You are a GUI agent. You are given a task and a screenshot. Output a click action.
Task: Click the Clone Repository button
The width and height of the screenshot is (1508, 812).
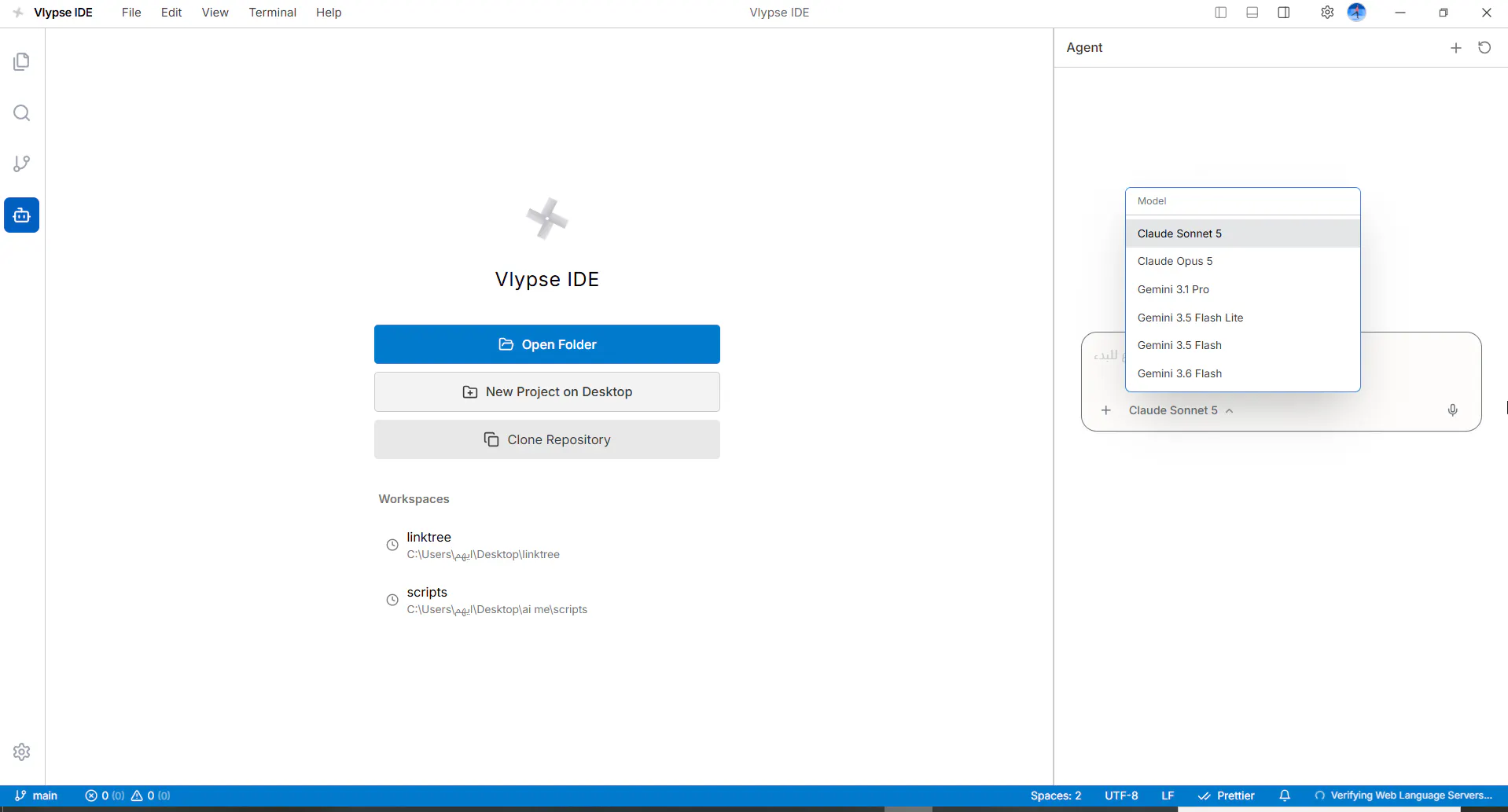click(547, 439)
